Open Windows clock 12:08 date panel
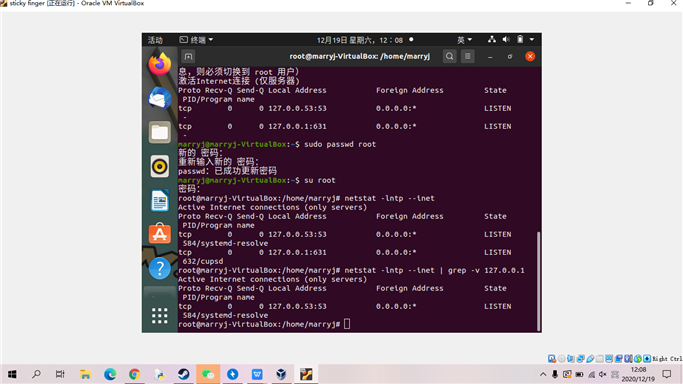The width and height of the screenshot is (683, 384). click(638, 374)
